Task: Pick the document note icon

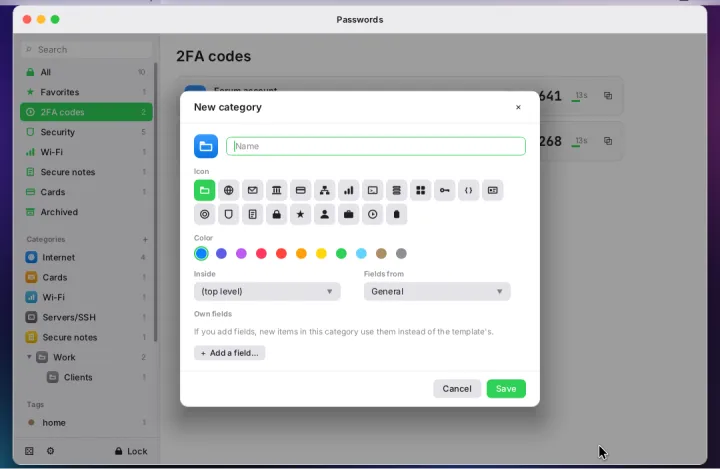Action: (x=253, y=214)
